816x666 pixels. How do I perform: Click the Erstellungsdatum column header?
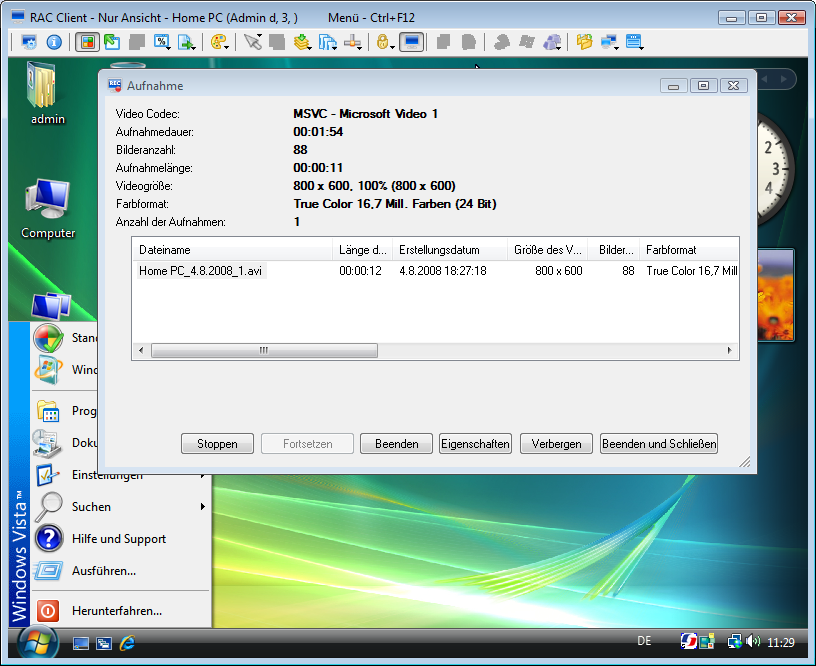pos(450,250)
